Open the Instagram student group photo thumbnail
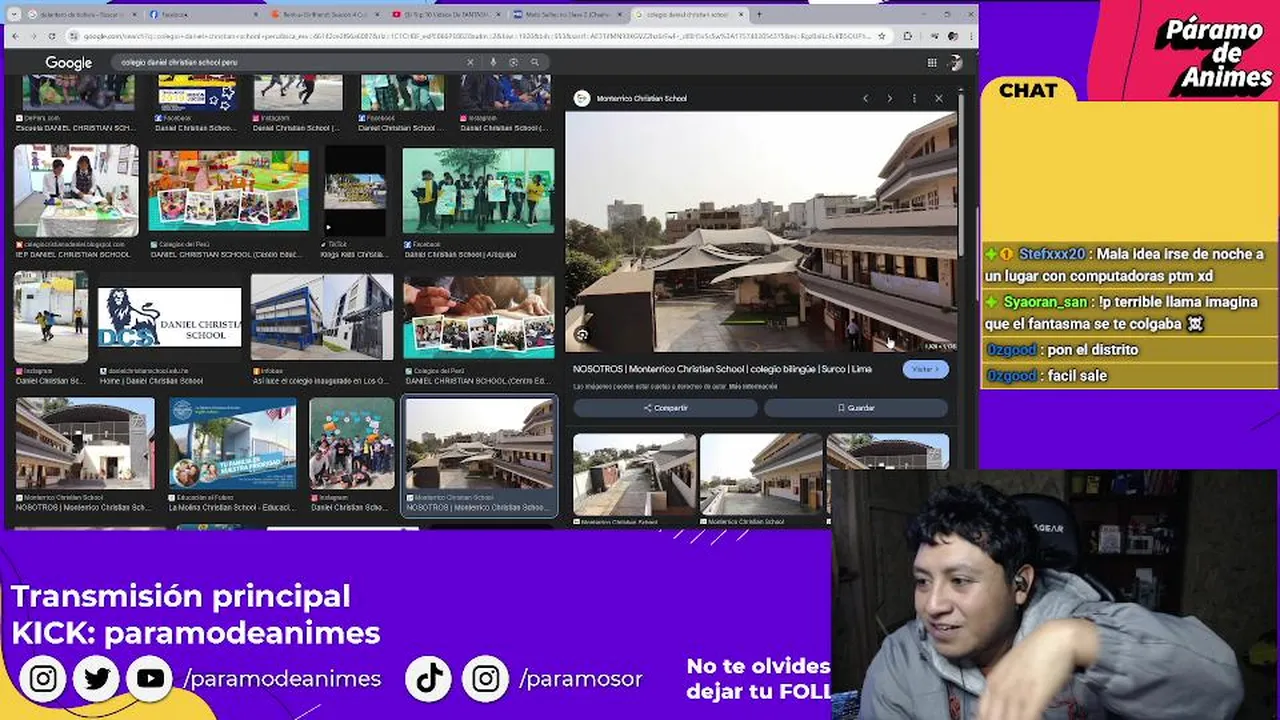 coord(352,443)
